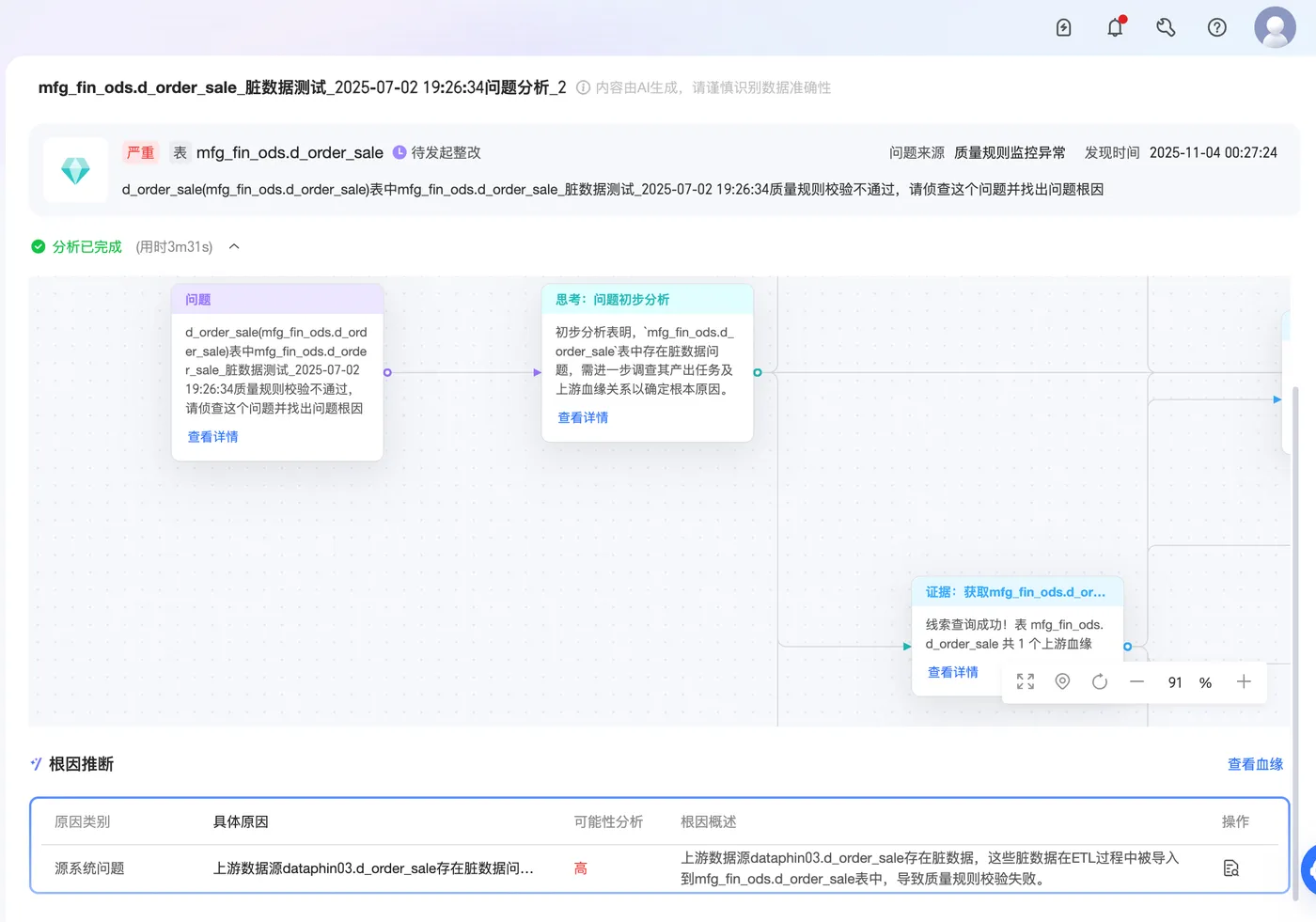Zoom in the analysis graph
This screenshot has height=922, width=1316.
[1244, 681]
